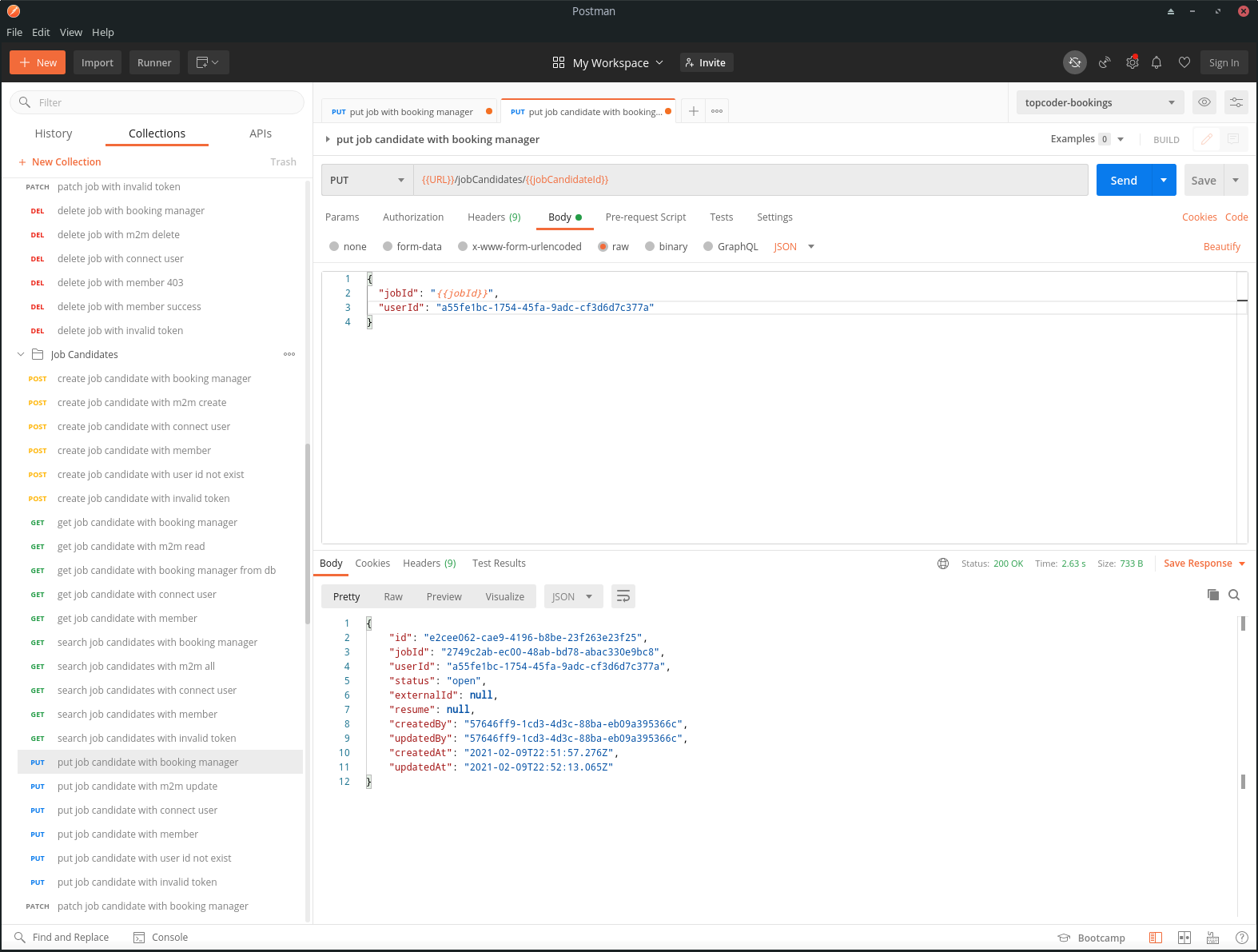Switch to two pane view icon
The width and height of the screenshot is (1258, 952).
(1184, 938)
